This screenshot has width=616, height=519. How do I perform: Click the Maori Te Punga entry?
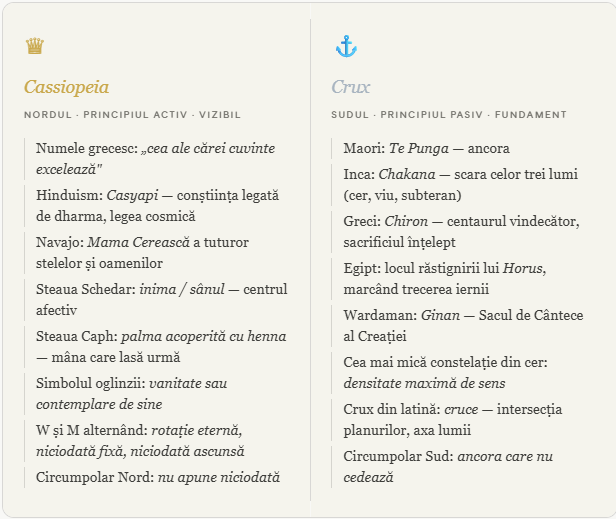426,148
